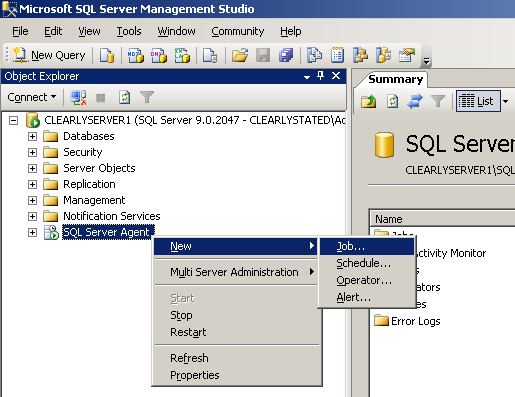Click the New Query toolbar button
This screenshot has height=397, width=515.
tap(49, 55)
